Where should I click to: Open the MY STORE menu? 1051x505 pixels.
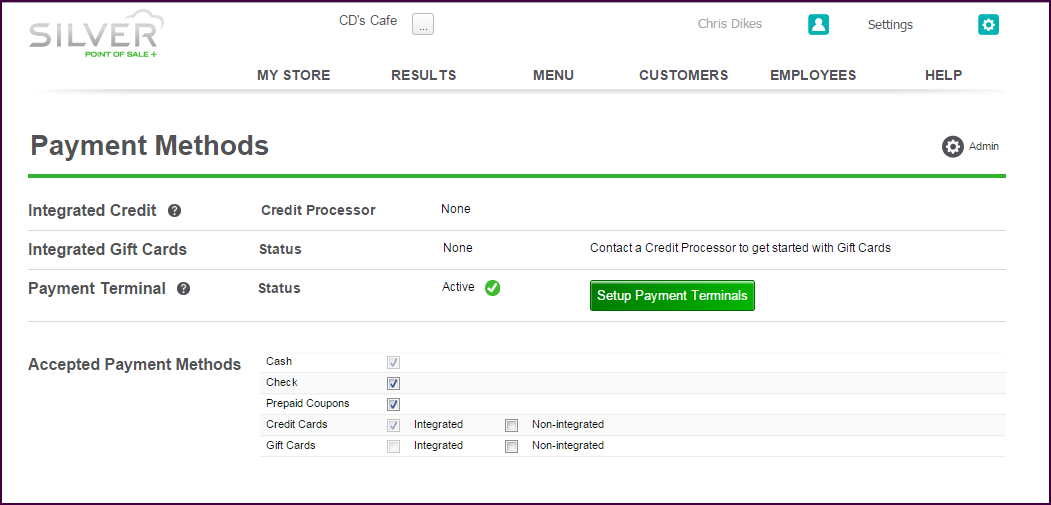[x=293, y=75]
